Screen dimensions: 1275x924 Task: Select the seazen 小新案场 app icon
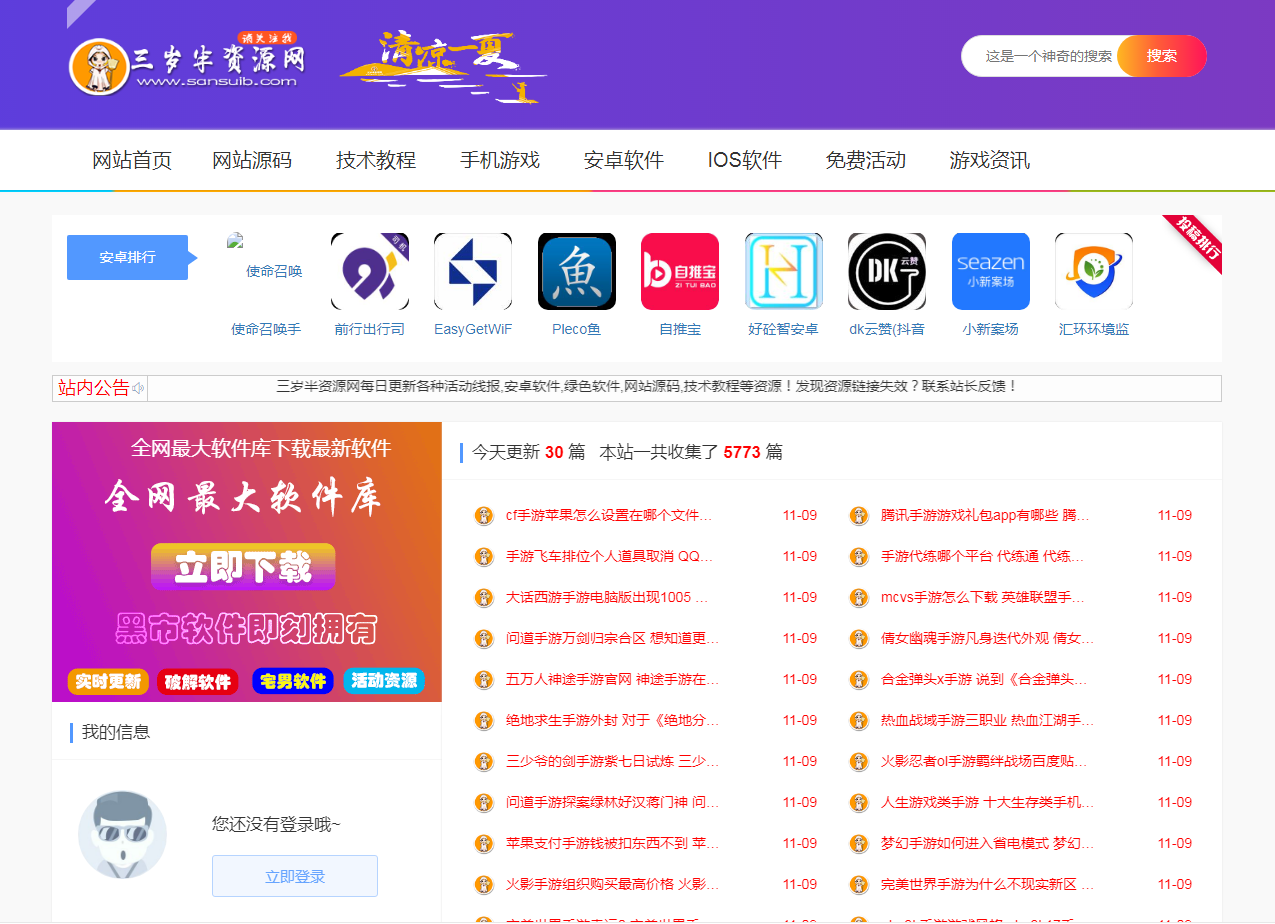coord(991,271)
